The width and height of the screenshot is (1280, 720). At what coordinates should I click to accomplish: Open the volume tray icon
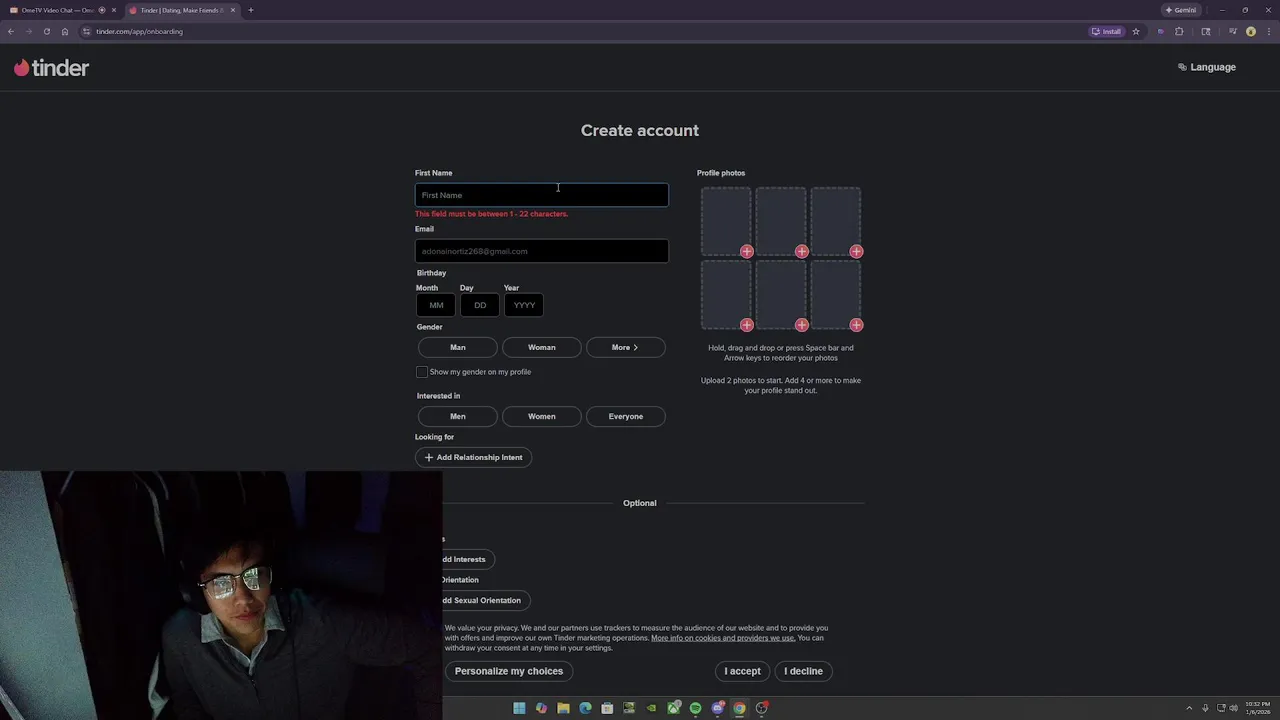pyautogui.click(x=1233, y=708)
